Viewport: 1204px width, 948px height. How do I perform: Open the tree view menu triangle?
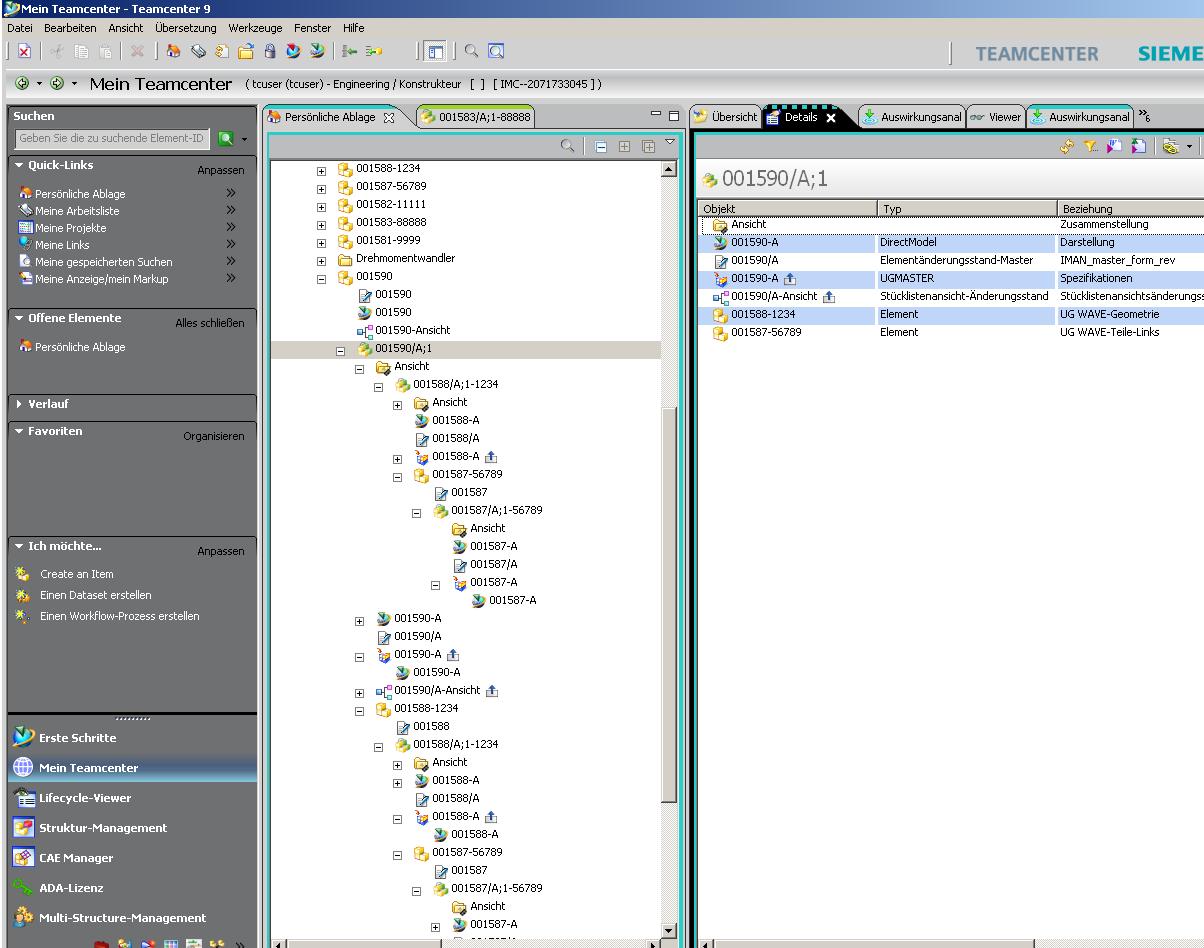coord(670,142)
